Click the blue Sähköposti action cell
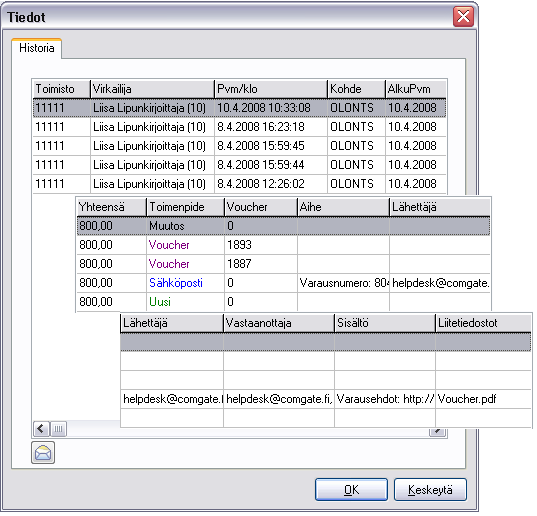Viewport: 537px width, 516px height. click(185, 283)
